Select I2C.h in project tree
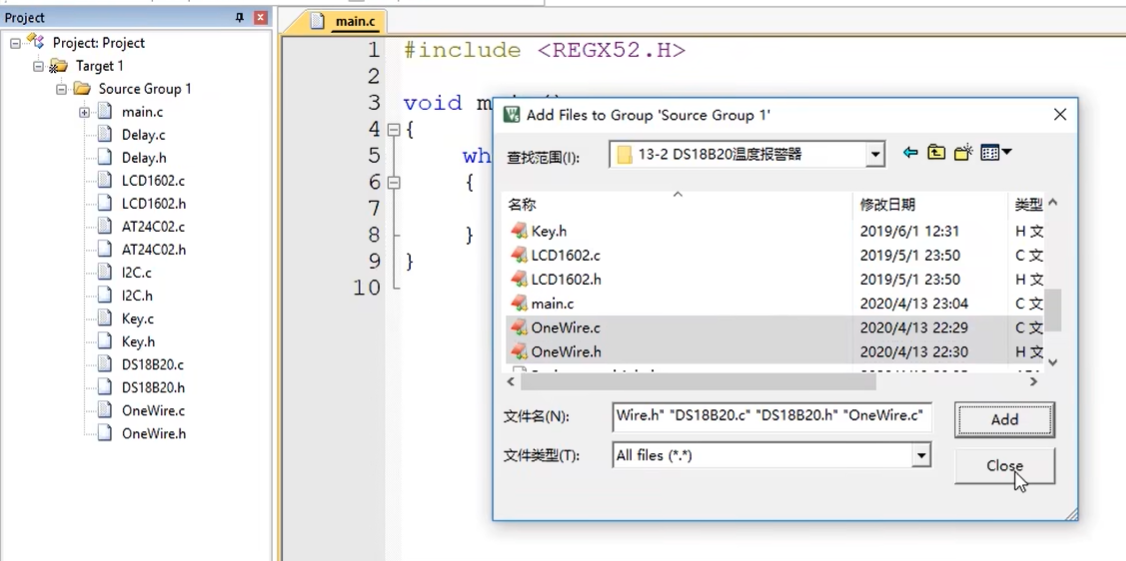 [137, 296]
